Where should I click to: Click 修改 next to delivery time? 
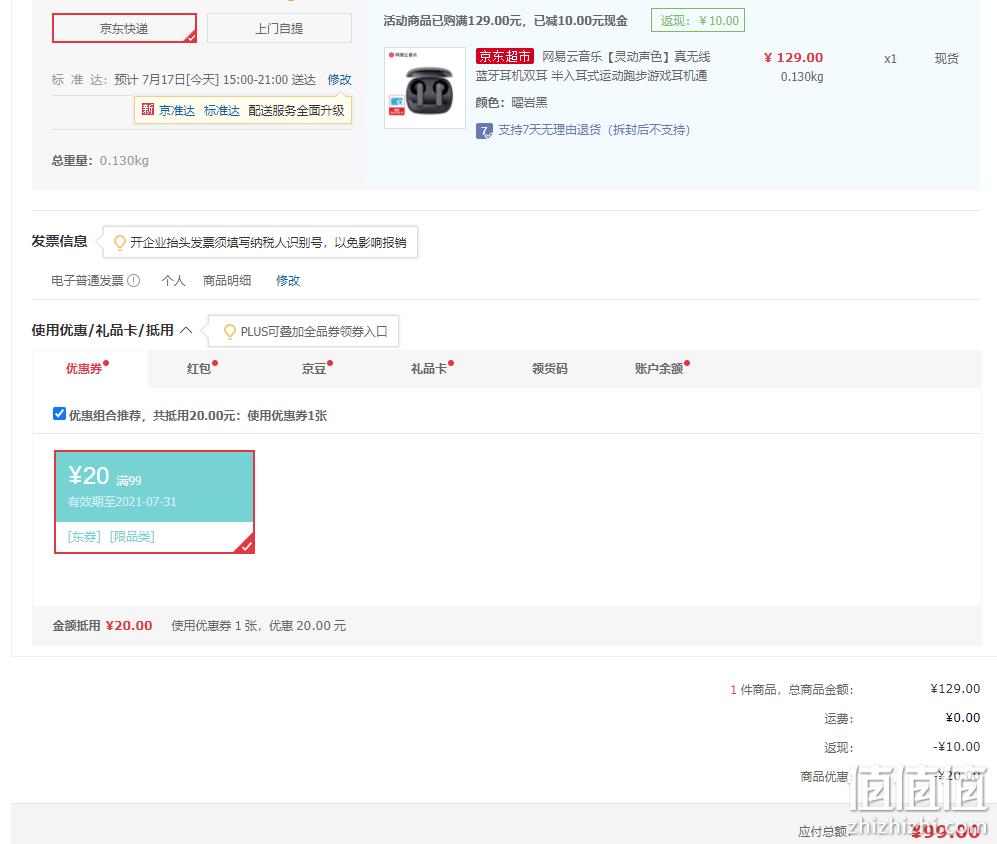click(x=340, y=80)
